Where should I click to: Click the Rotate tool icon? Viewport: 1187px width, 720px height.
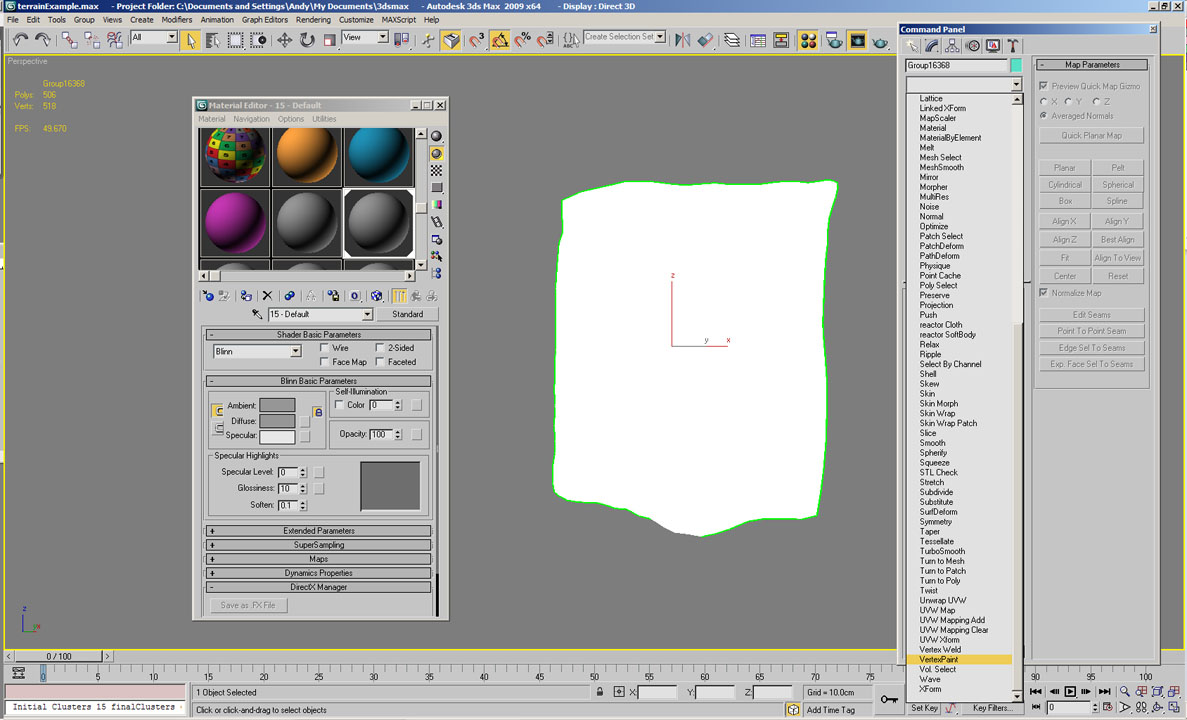[307, 40]
